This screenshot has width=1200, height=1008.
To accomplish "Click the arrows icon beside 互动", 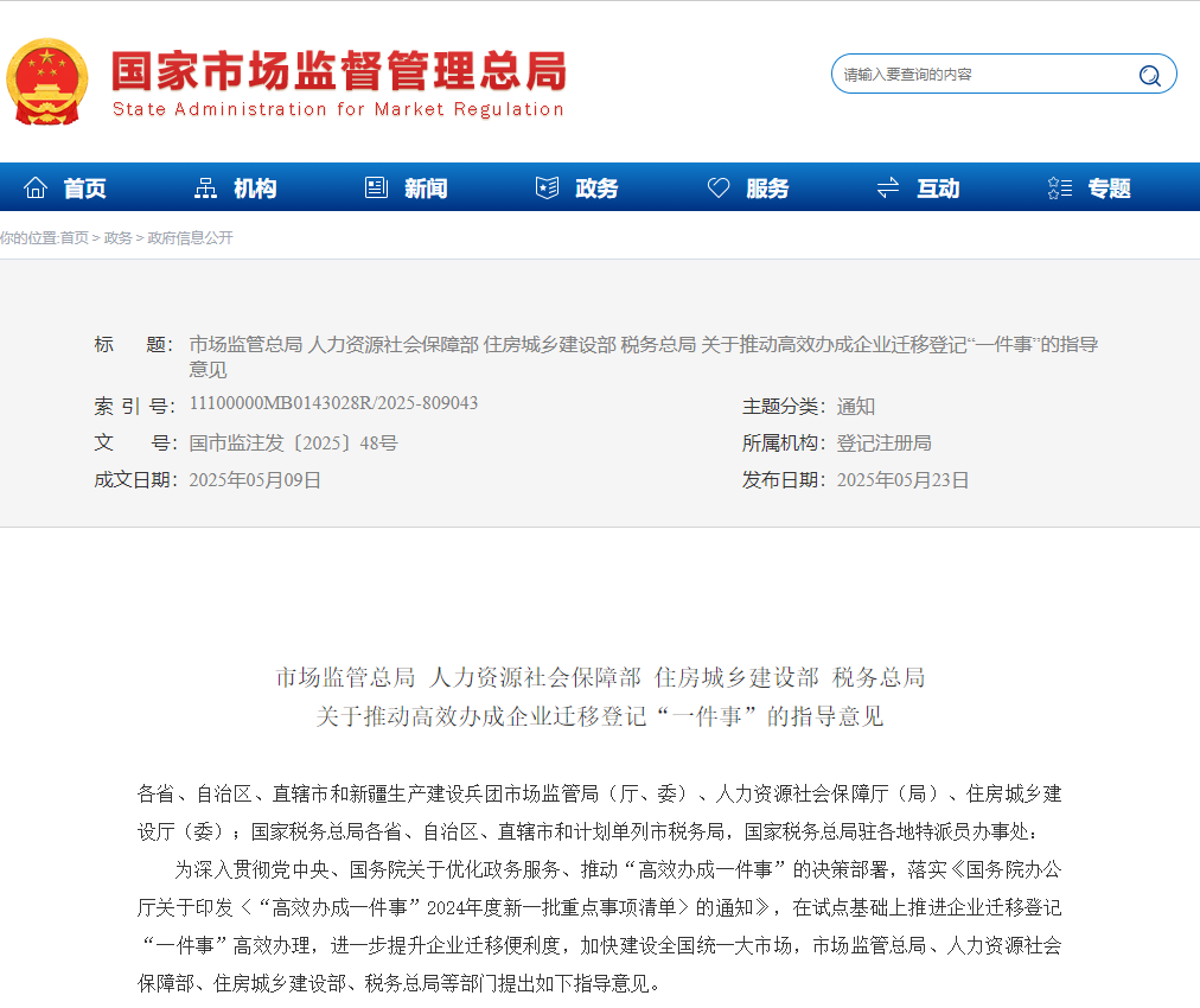I will click(888, 187).
